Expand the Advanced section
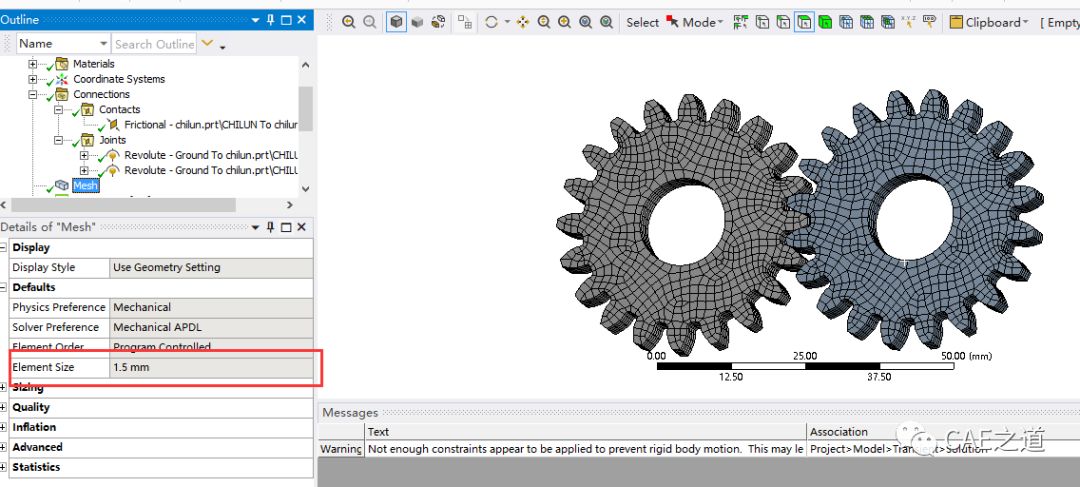The image size is (1080, 487). pos(3,447)
